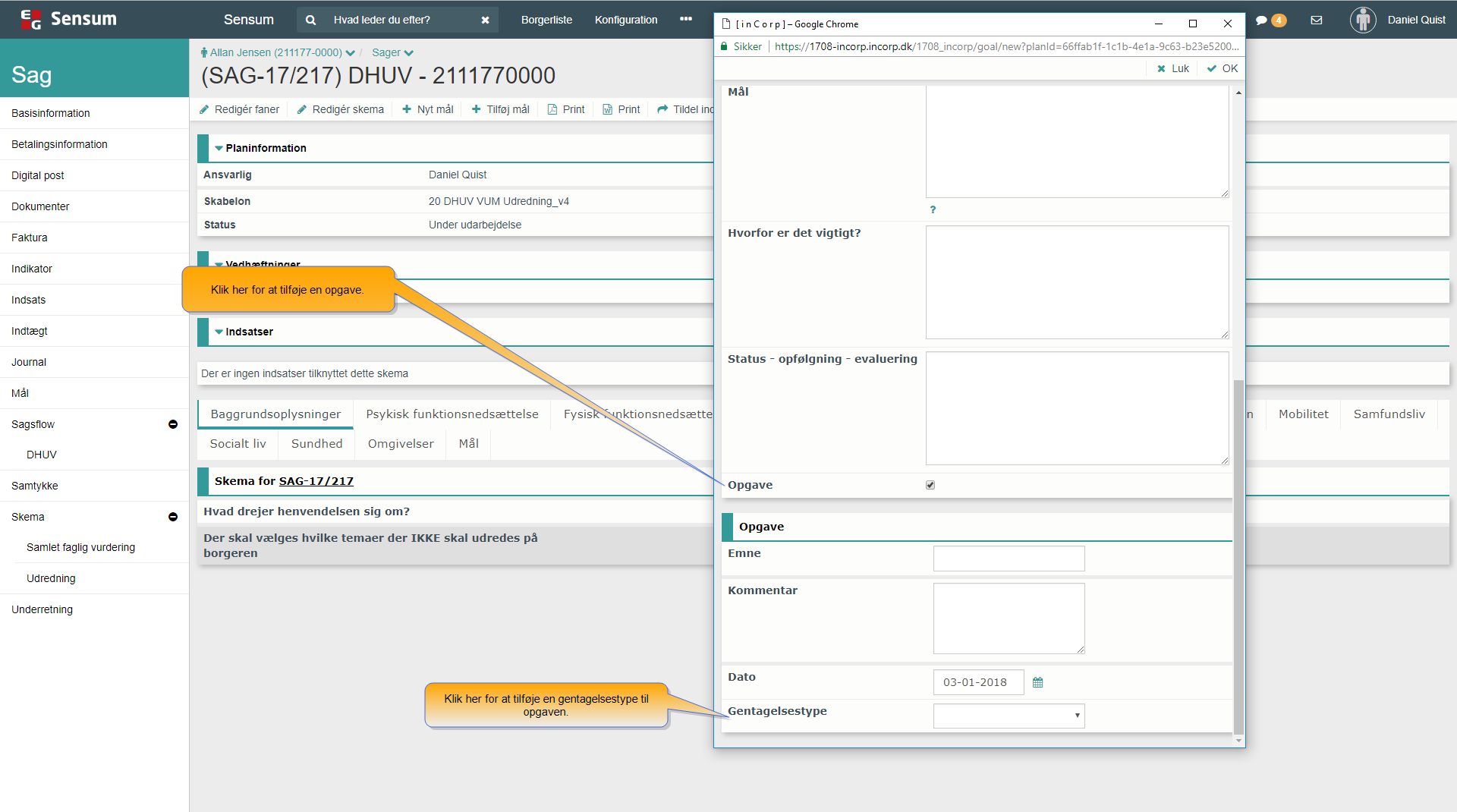Click the question mark help icon under Mål
Screen dimensions: 1457x812
click(933, 209)
